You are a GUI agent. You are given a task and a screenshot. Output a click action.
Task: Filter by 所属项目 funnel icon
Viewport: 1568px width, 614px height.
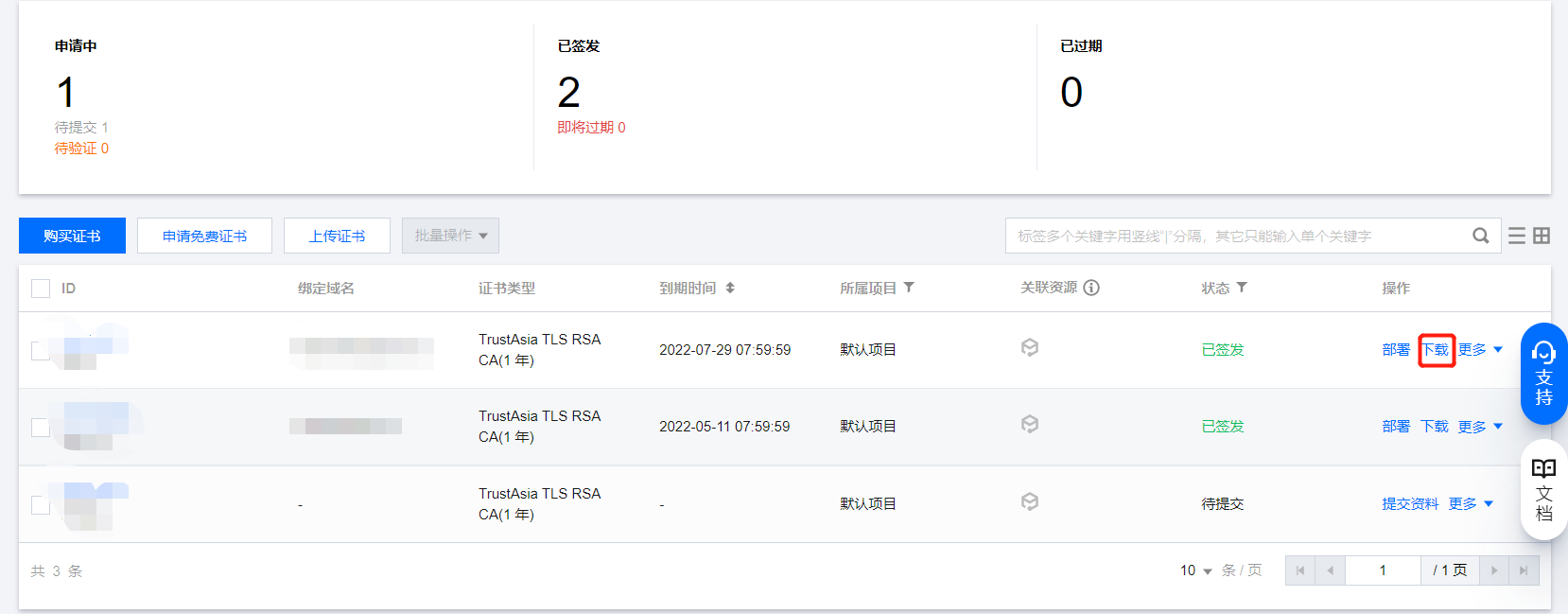pos(909,288)
